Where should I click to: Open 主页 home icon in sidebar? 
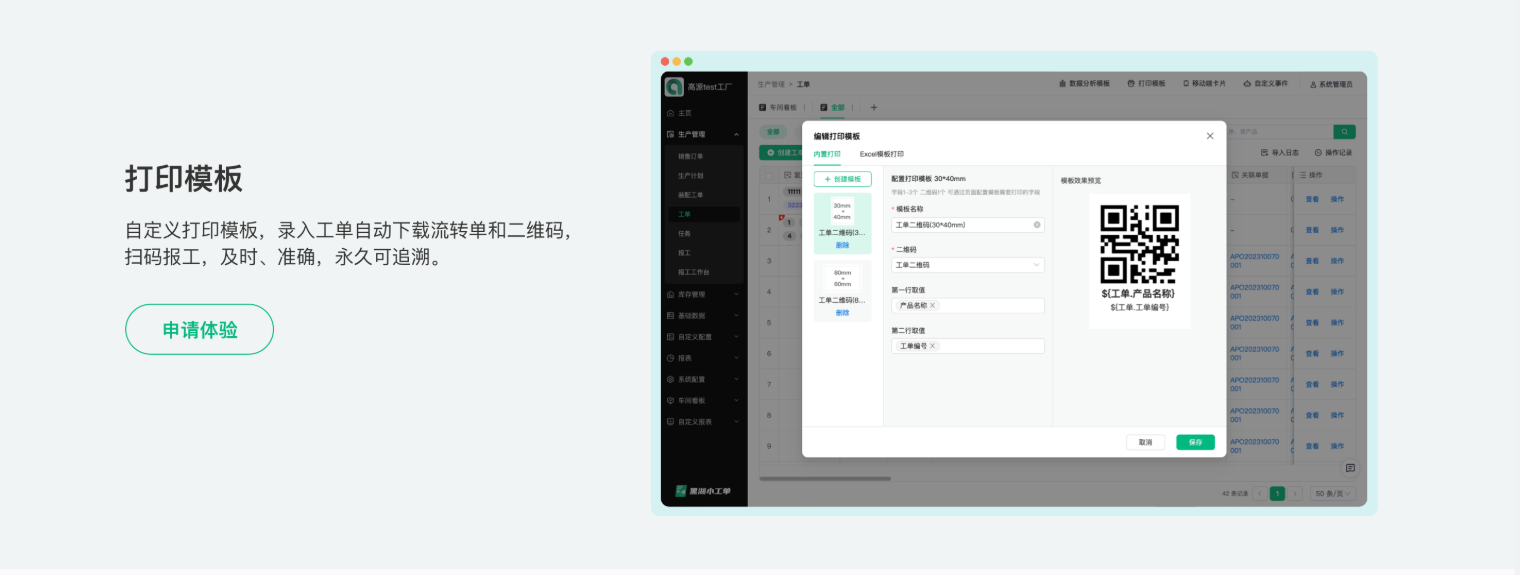pyautogui.click(x=670, y=113)
